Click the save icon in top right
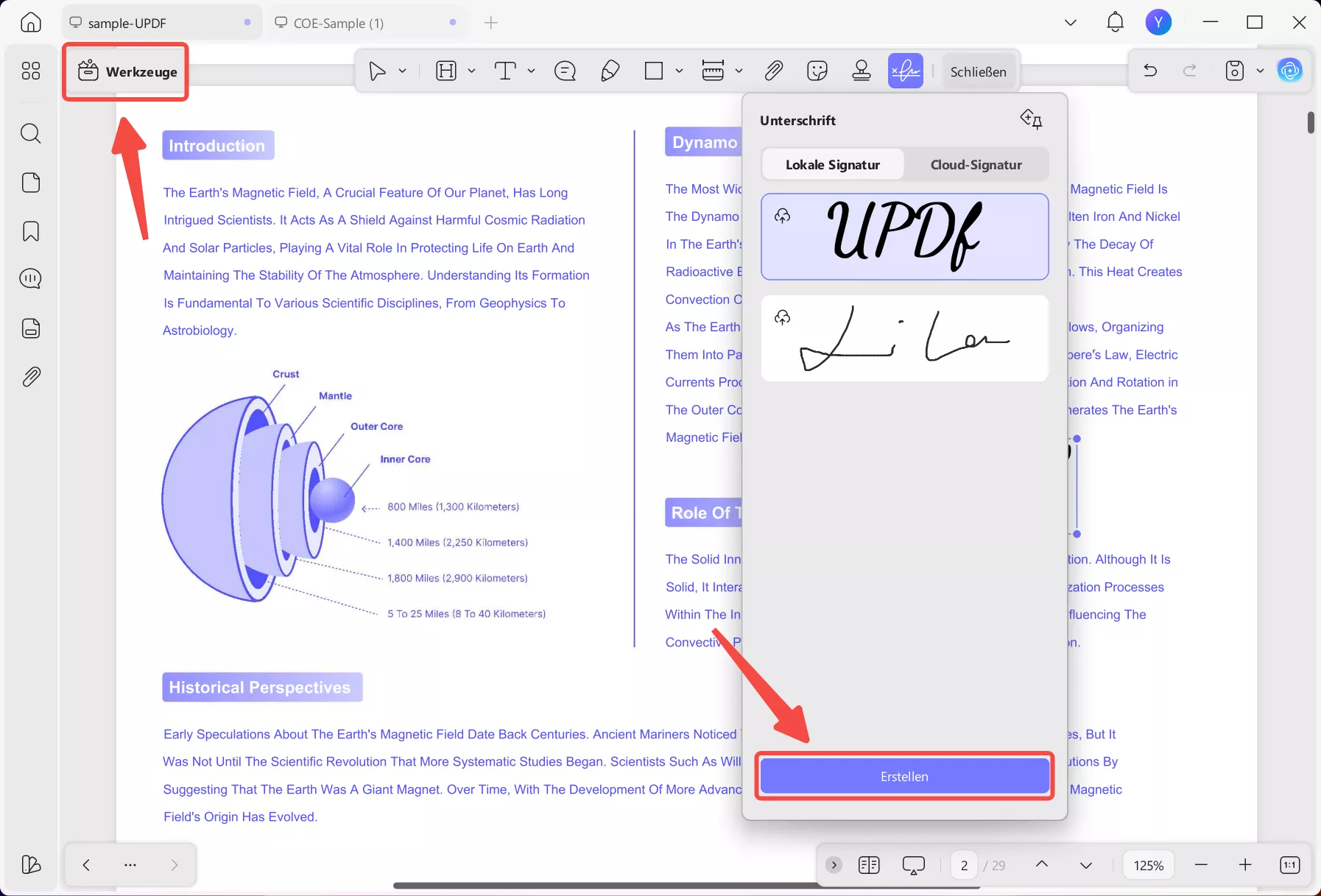Image resolution: width=1321 pixels, height=896 pixels. [1235, 71]
